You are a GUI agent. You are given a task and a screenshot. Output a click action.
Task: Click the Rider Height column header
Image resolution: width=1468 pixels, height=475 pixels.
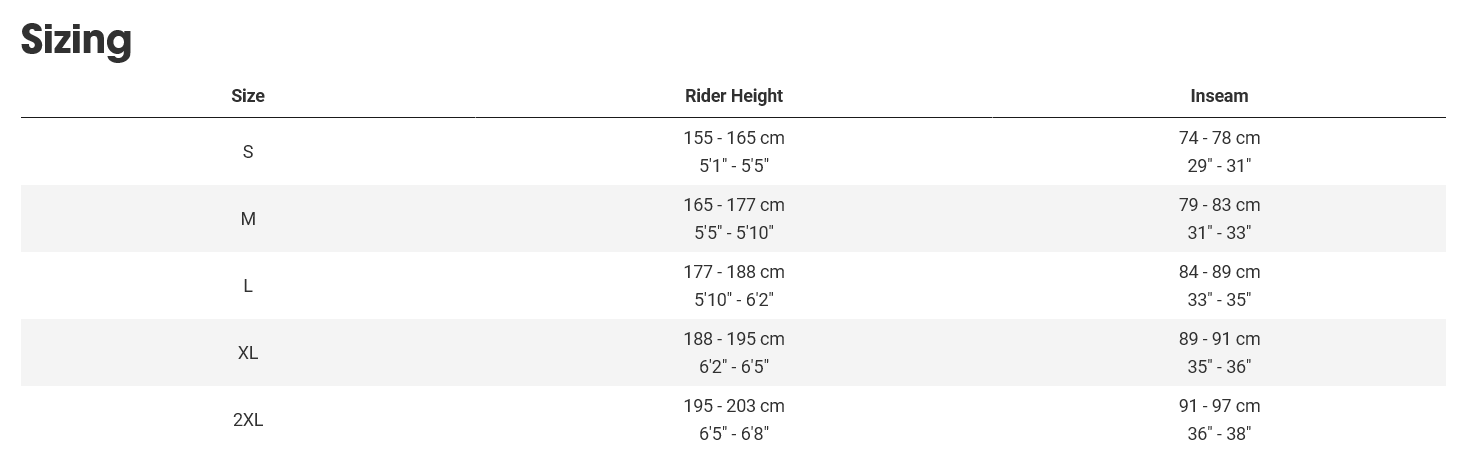pyautogui.click(x=733, y=96)
